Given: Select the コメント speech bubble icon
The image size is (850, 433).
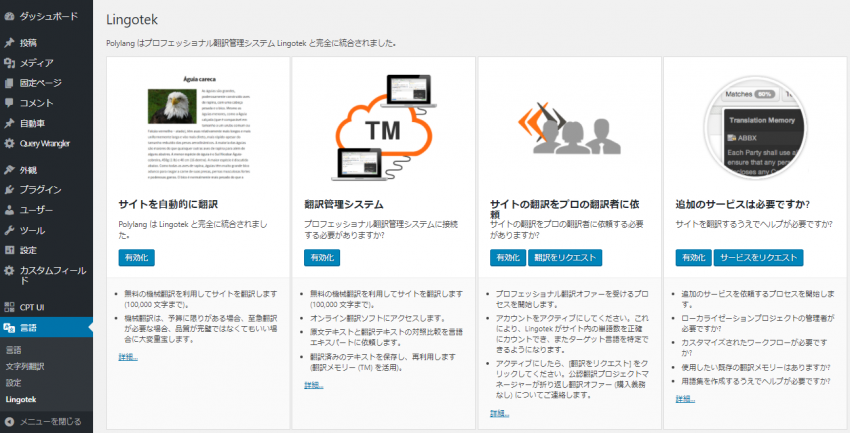Looking at the screenshot, I should pos(9,103).
